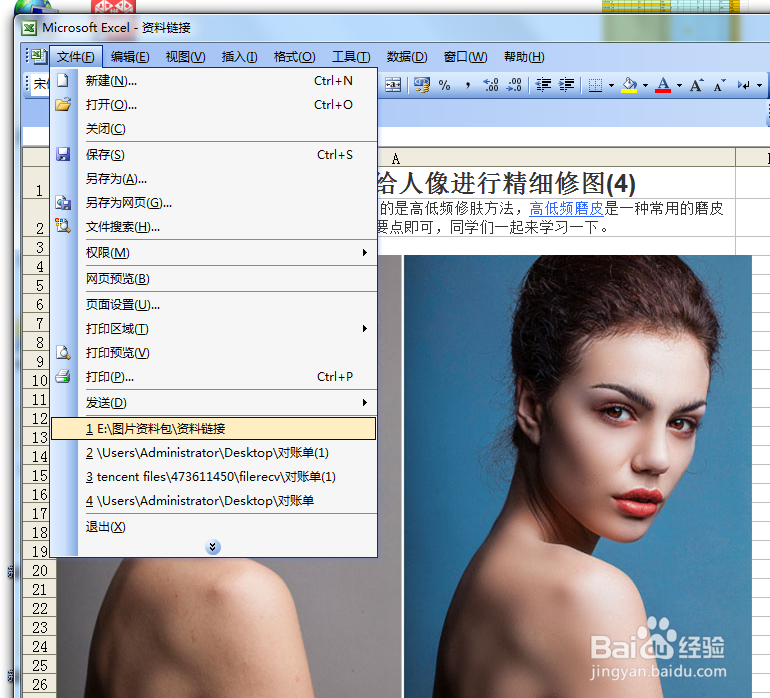This screenshot has height=698, width=770.
Task: Select the portrait photo on blue background
Action: [x=578, y=475]
